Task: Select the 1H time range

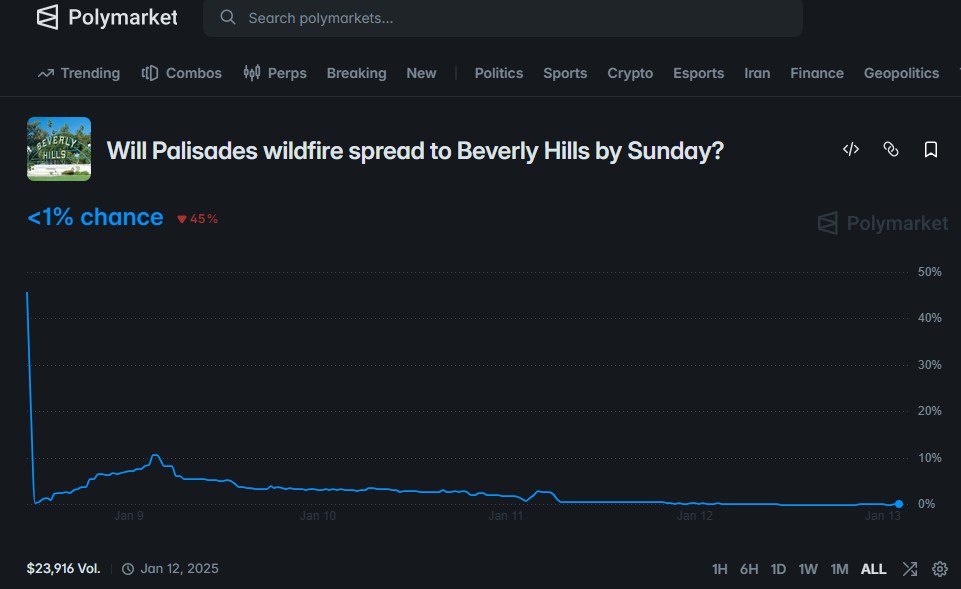Action: click(x=720, y=569)
